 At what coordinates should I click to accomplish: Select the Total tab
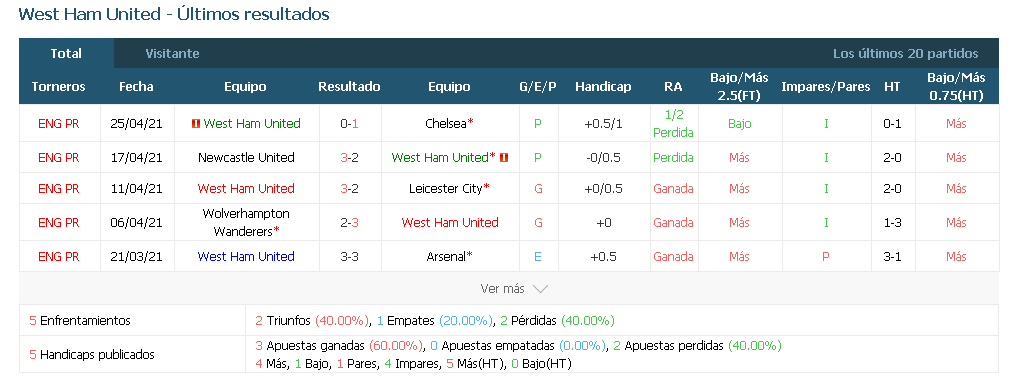point(66,53)
